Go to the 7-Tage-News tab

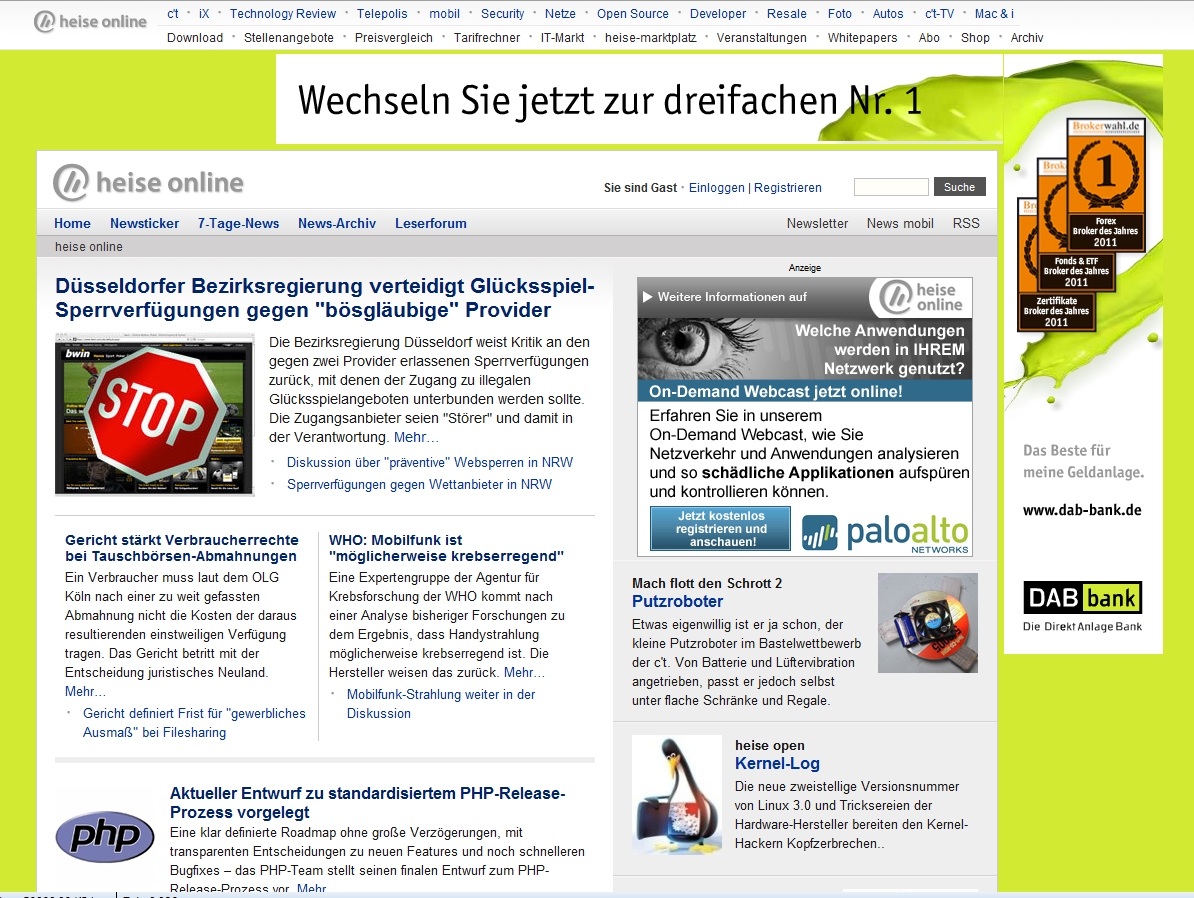238,224
